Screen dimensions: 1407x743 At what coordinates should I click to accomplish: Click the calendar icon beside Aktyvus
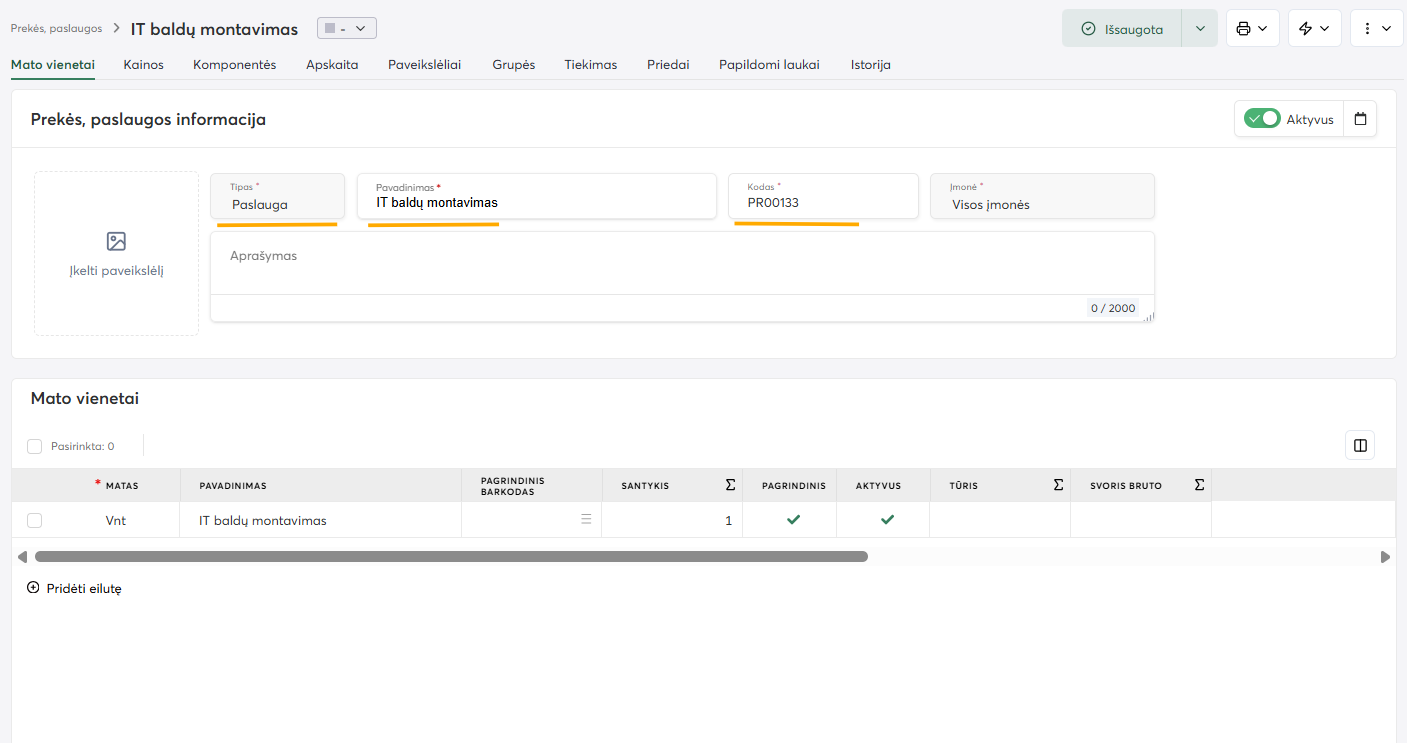point(1360,119)
